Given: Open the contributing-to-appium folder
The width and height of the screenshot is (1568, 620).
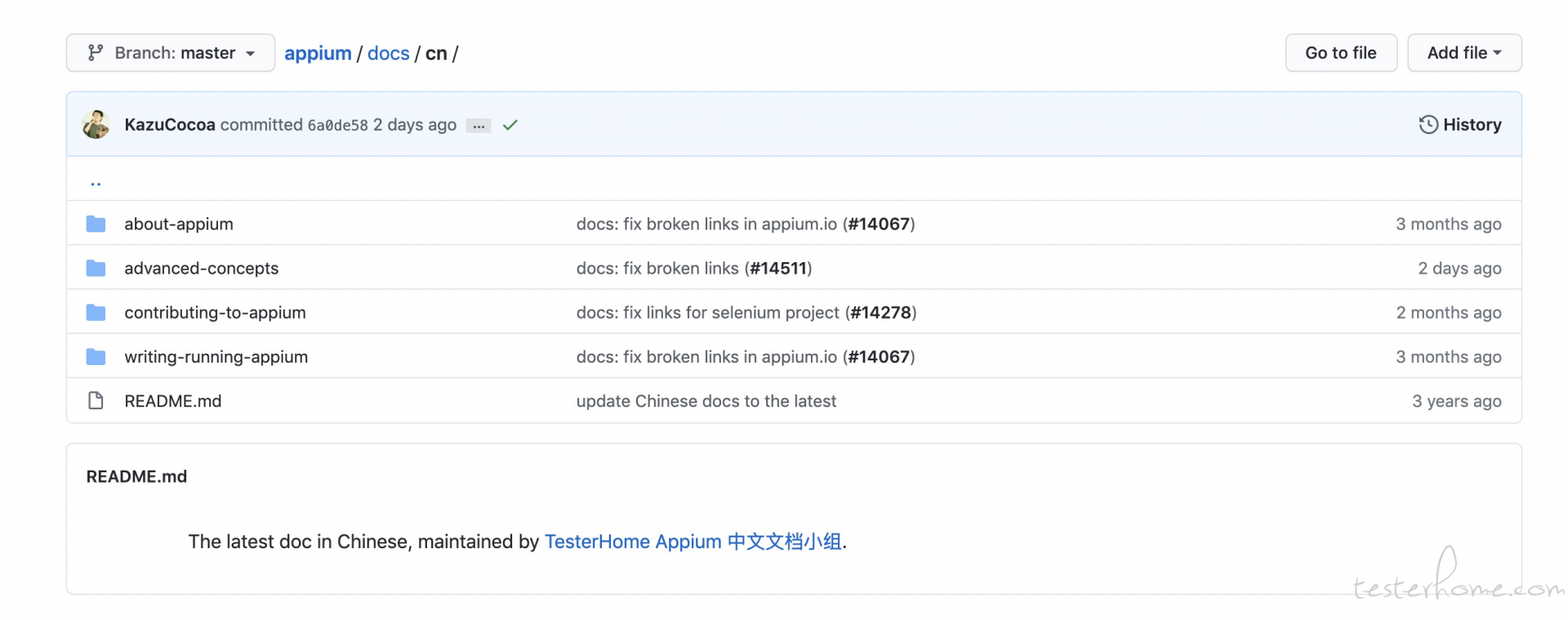Looking at the screenshot, I should tap(215, 313).
